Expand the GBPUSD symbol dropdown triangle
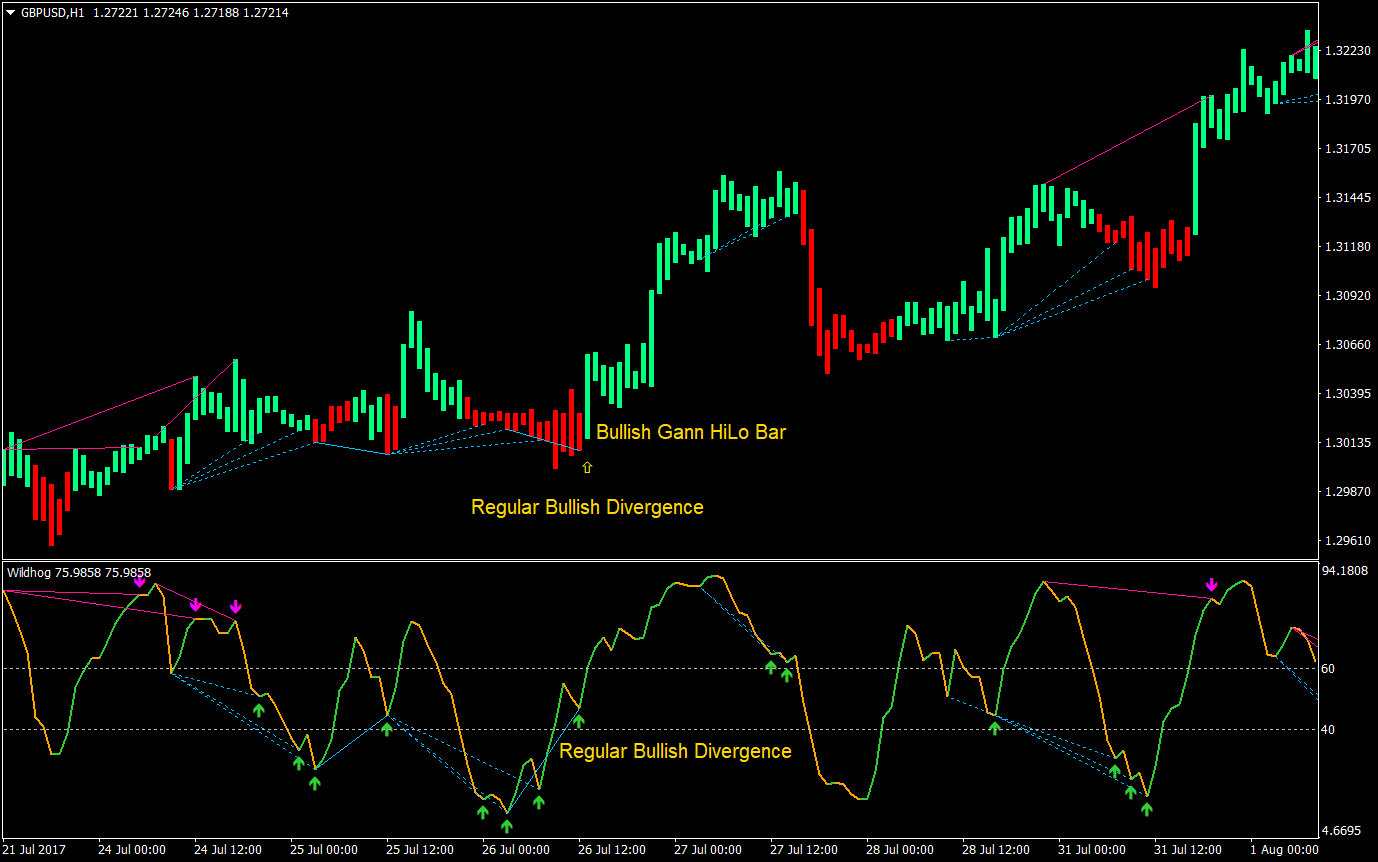The width and height of the screenshot is (1378, 862). (x=8, y=14)
